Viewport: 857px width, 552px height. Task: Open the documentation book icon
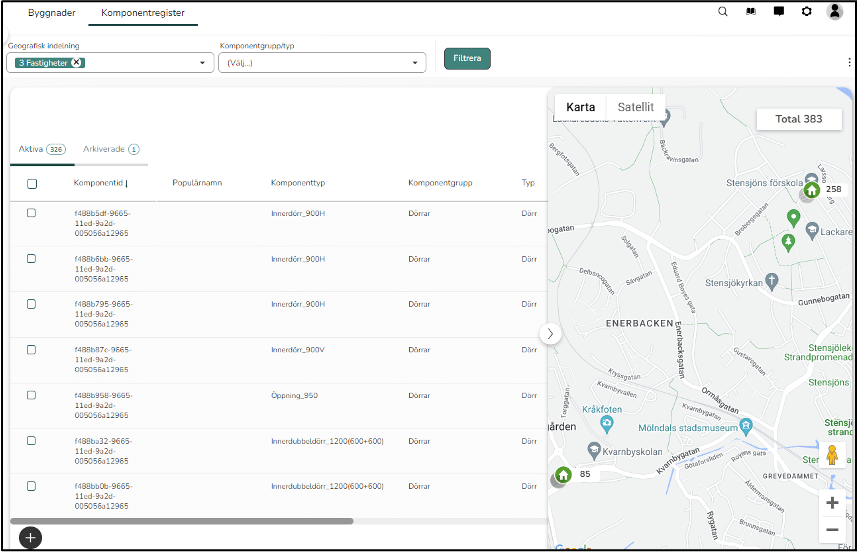pyautogui.click(x=751, y=11)
